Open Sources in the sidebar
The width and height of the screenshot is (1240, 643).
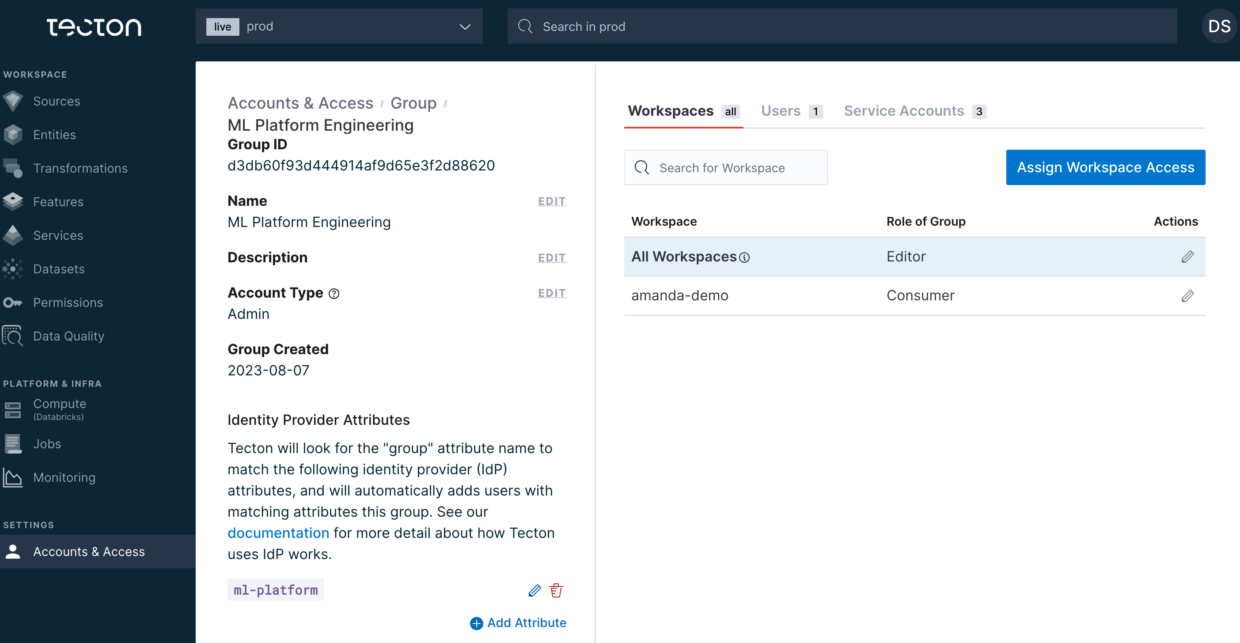pyautogui.click(x=56, y=101)
